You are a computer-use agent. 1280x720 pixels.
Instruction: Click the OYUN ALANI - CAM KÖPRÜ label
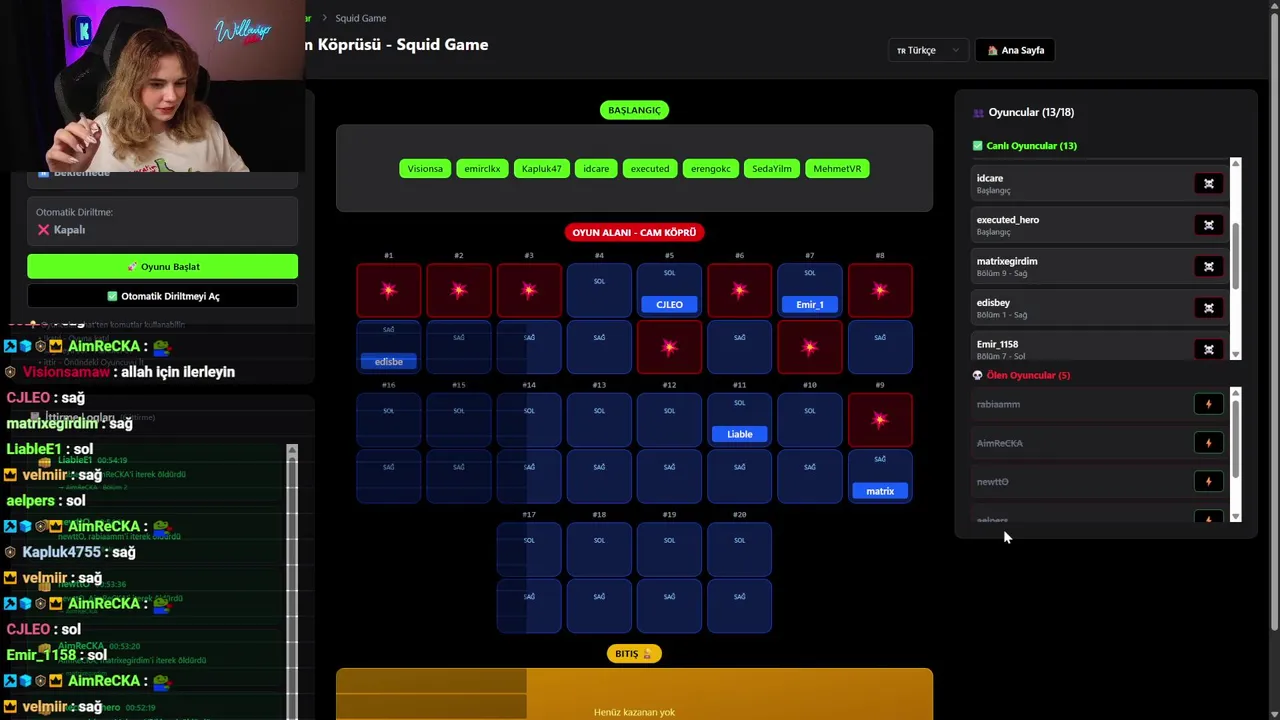(634, 232)
